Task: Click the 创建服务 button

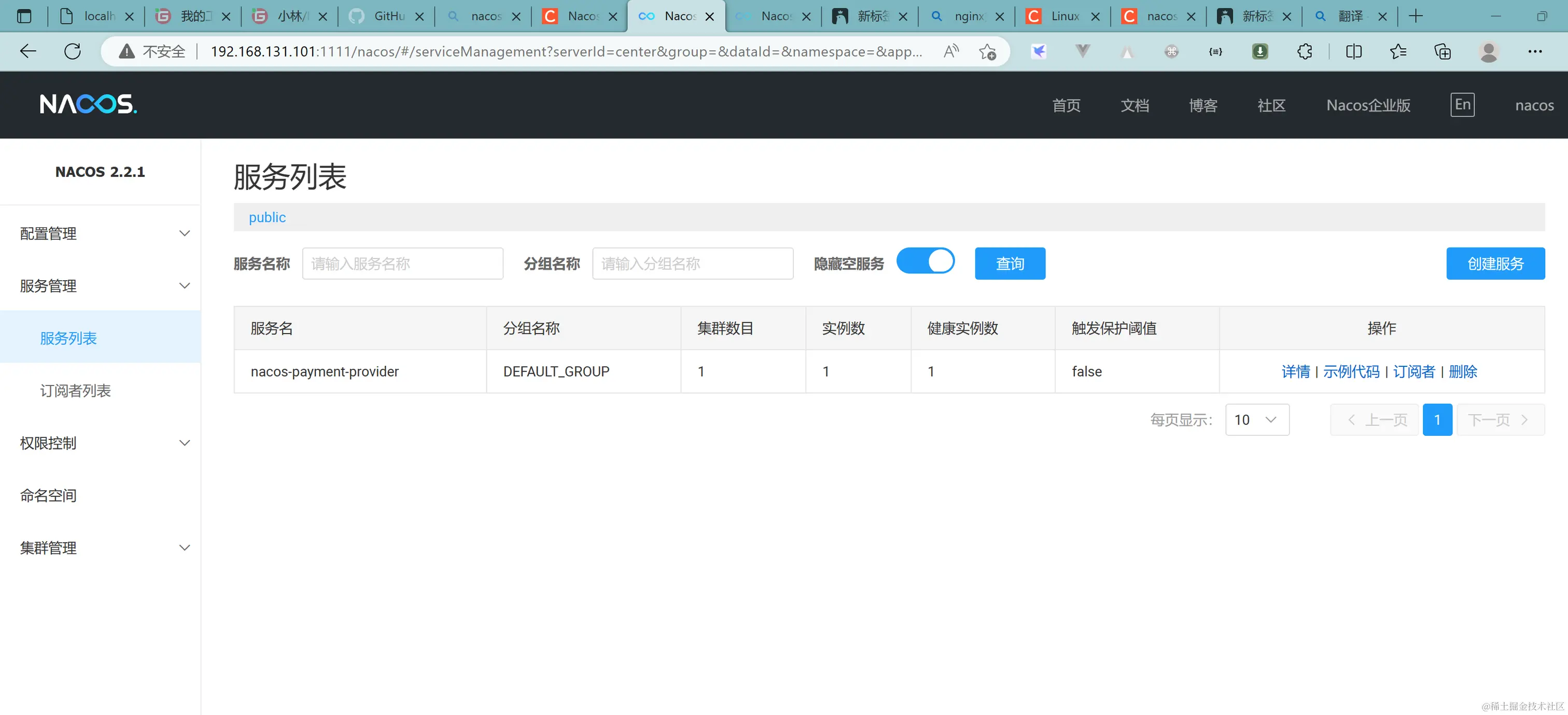Action: pyautogui.click(x=1495, y=264)
